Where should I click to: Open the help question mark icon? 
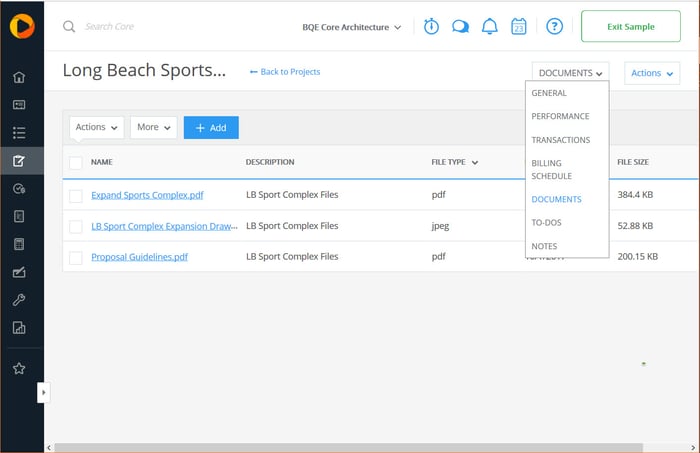(x=554, y=26)
